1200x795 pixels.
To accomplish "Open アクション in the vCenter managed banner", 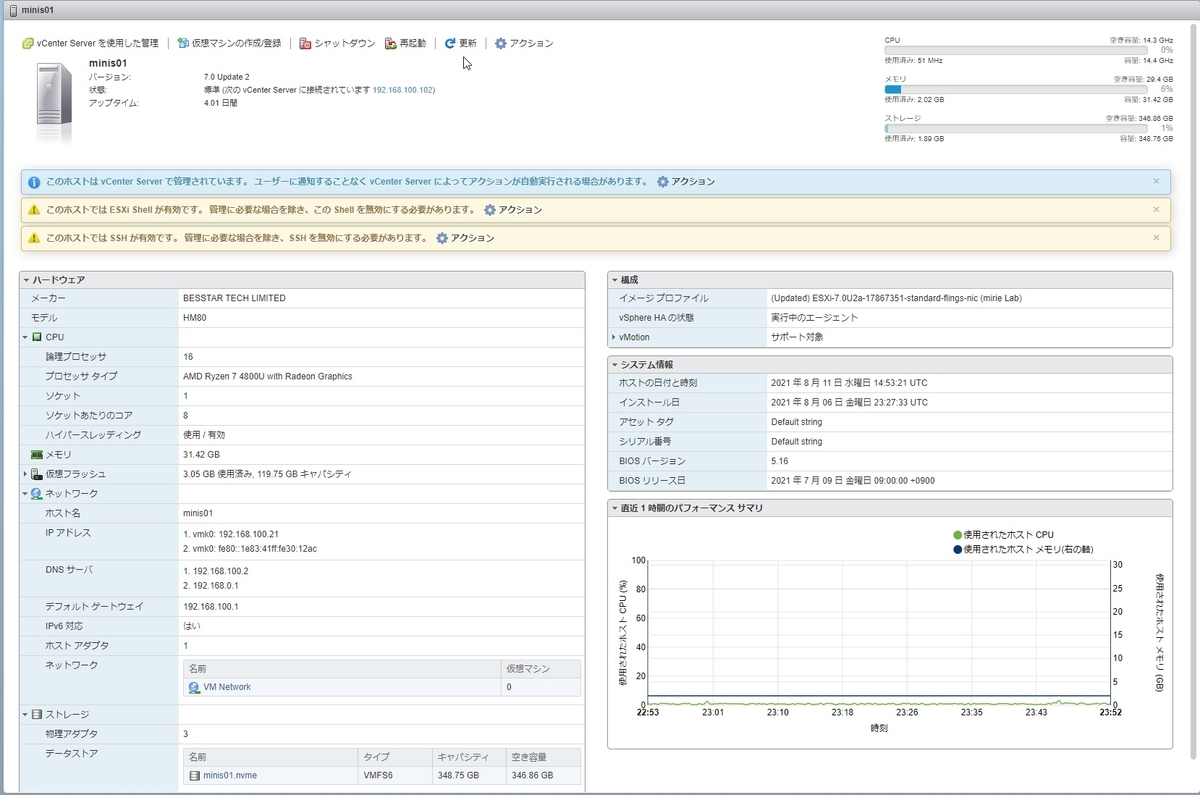I will click(x=686, y=182).
